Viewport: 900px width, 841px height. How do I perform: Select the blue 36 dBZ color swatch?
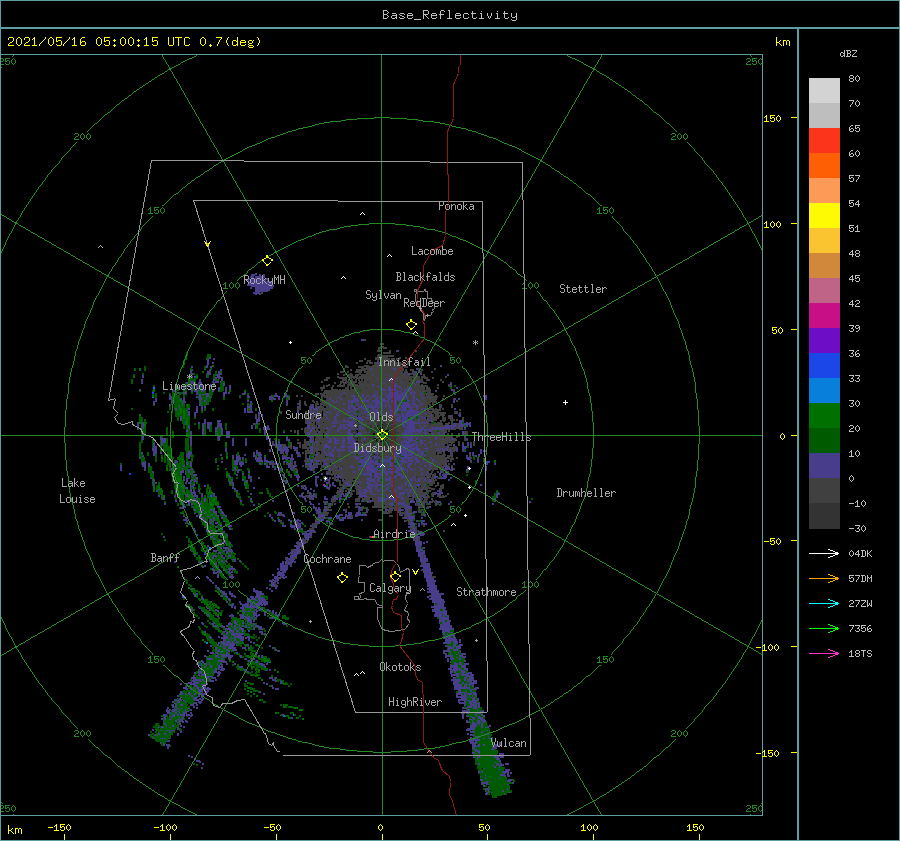tap(824, 366)
